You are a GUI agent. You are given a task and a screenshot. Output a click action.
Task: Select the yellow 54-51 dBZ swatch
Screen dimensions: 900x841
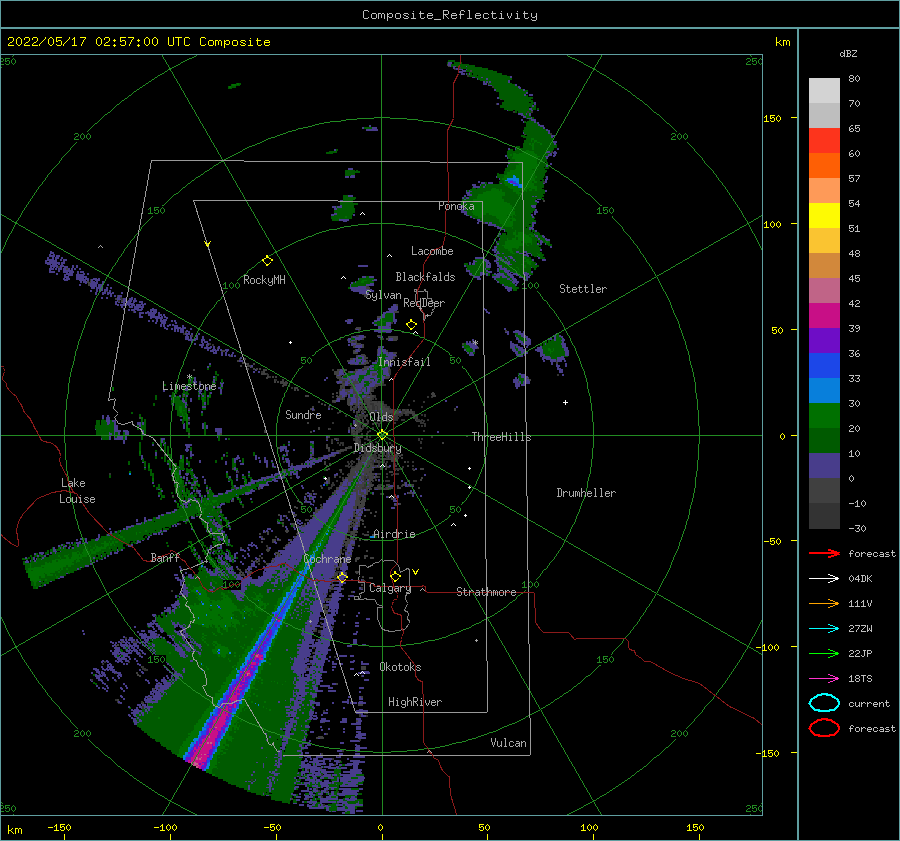click(824, 216)
